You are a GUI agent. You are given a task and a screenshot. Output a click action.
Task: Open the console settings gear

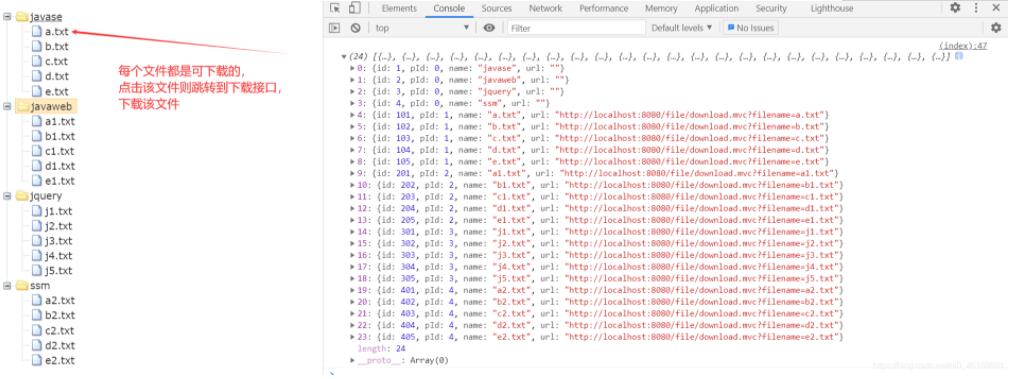[996, 28]
